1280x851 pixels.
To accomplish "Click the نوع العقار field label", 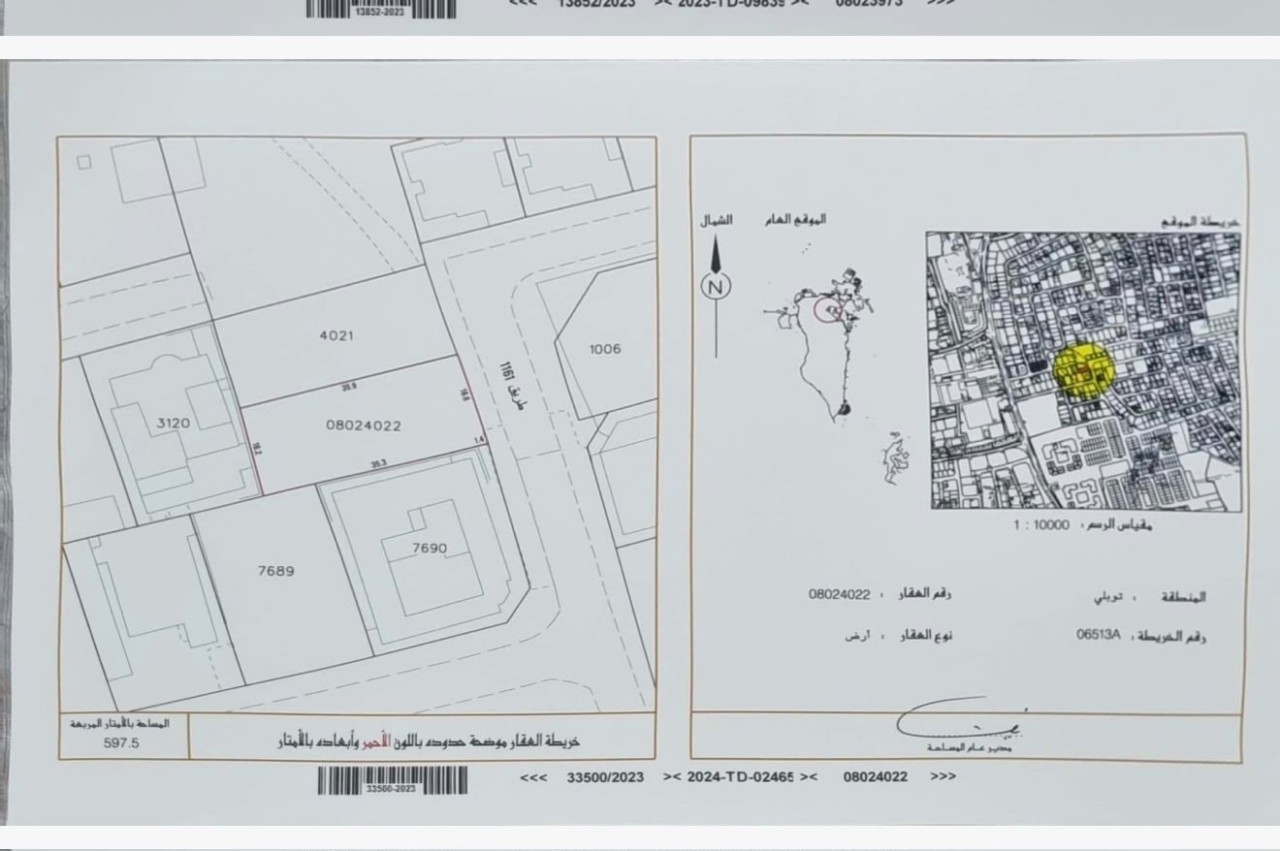I will pyautogui.click(x=925, y=636).
